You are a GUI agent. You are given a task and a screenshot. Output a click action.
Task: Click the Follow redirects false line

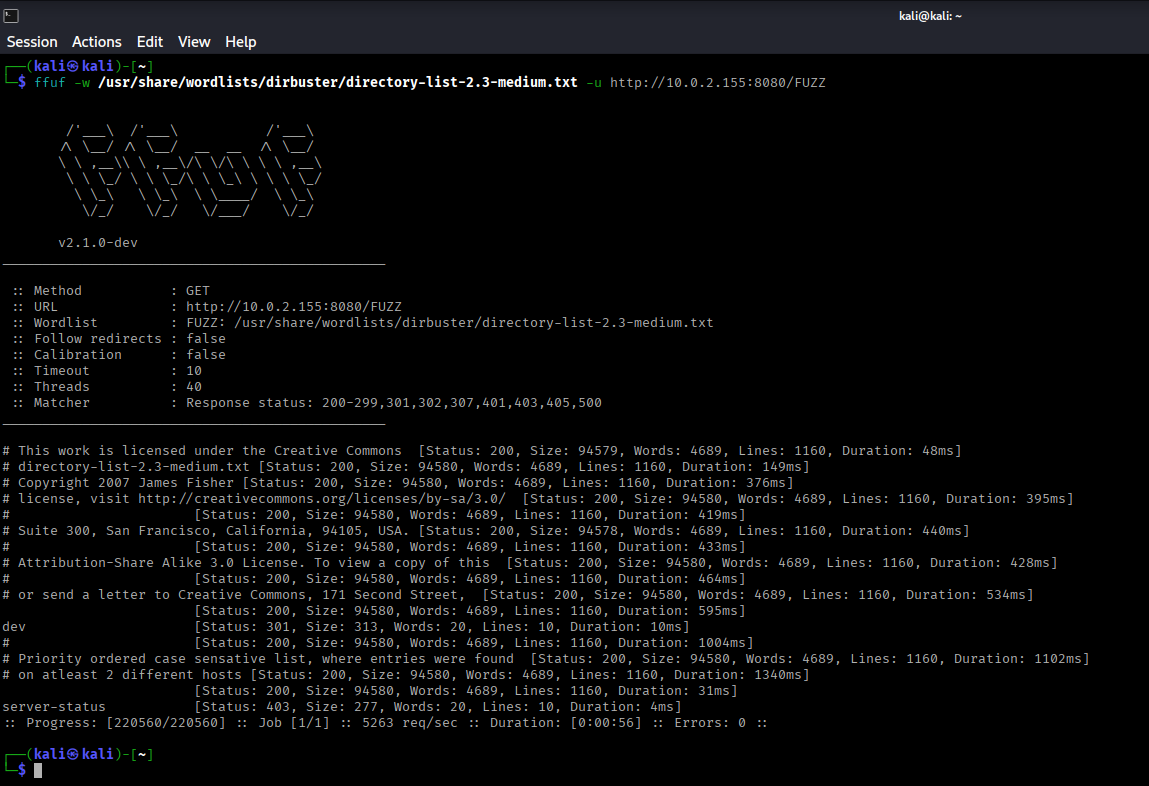(118, 339)
